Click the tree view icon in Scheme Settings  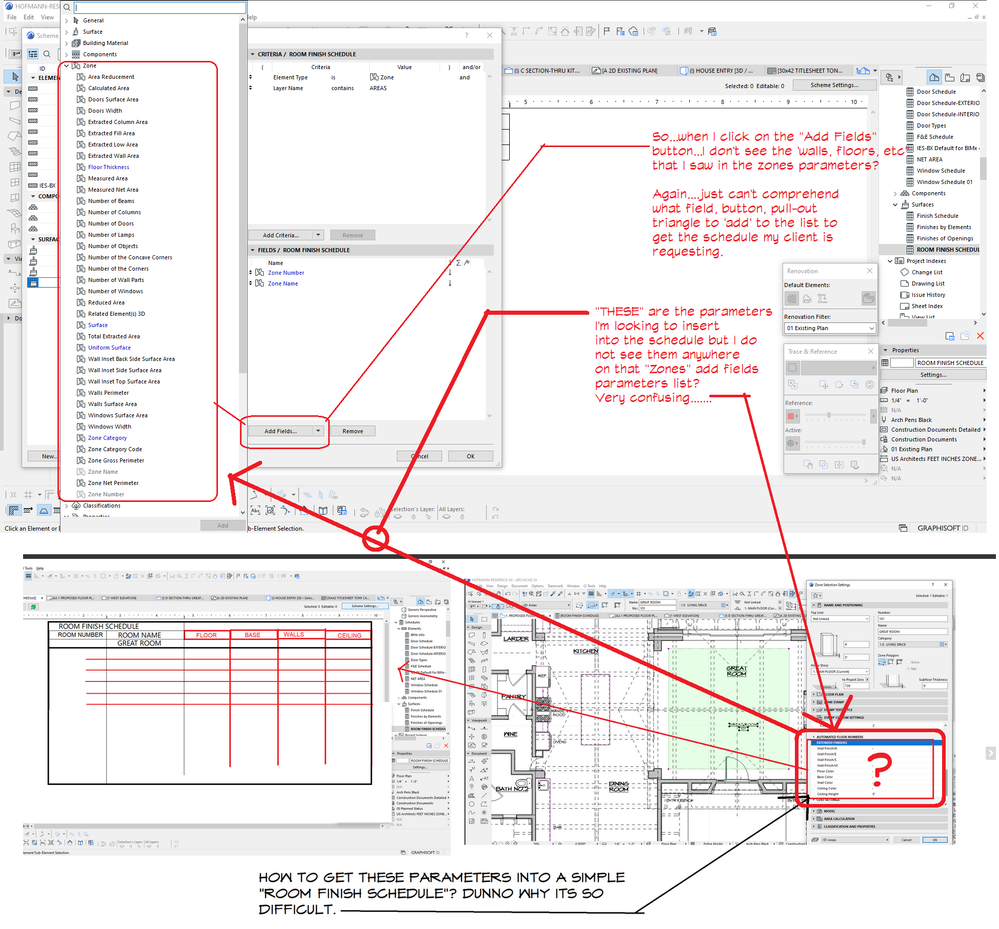[x=33, y=54]
